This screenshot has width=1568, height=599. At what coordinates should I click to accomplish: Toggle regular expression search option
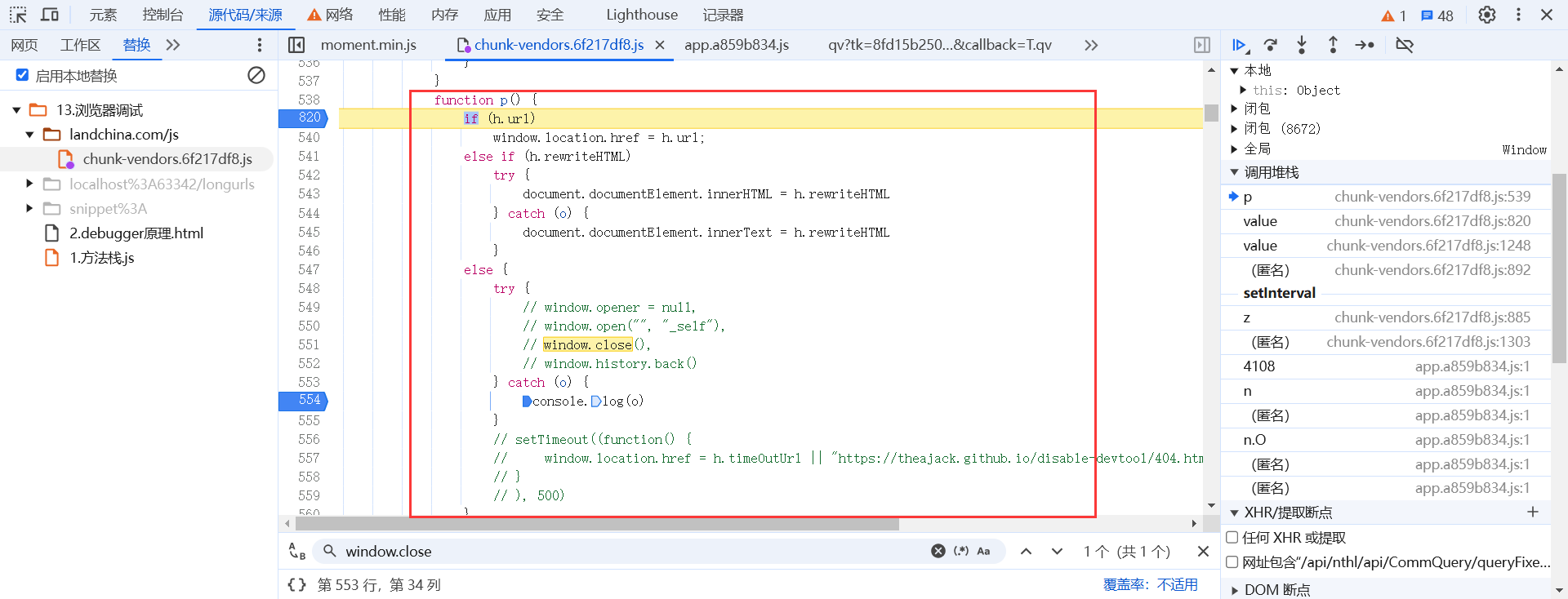click(961, 551)
